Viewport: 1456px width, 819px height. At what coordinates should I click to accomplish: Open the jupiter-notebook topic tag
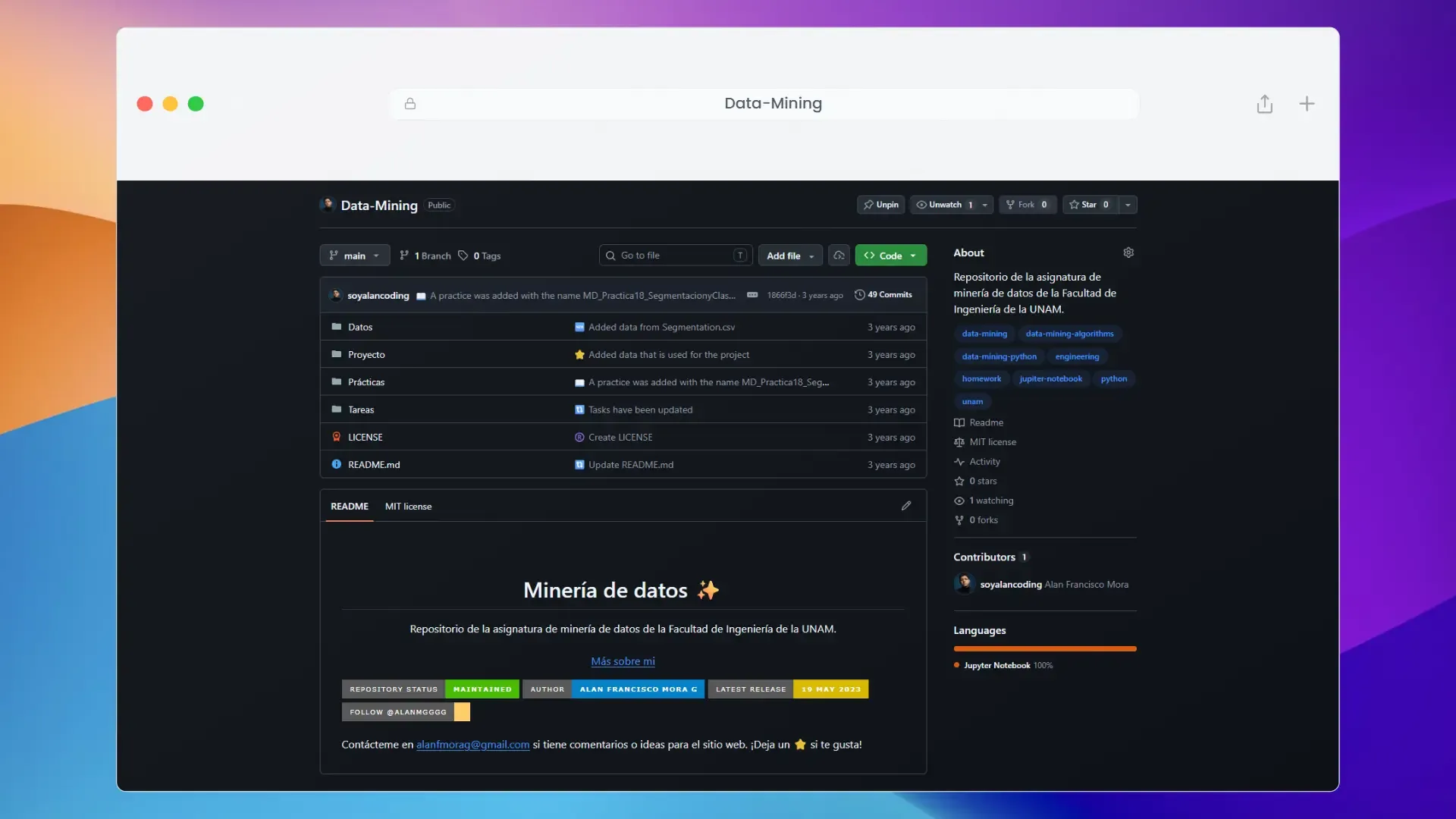1050,378
